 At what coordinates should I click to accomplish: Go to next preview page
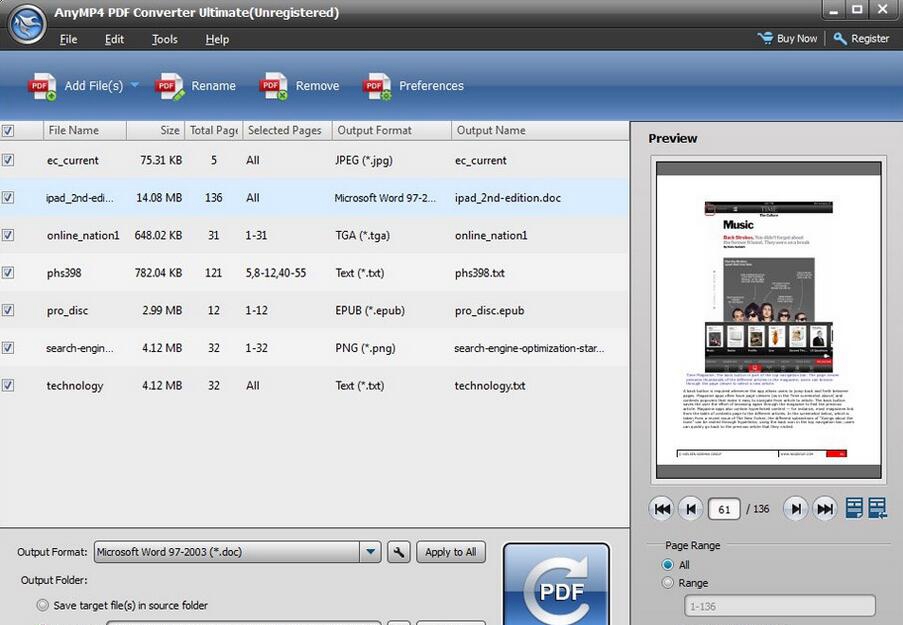pos(795,509)
